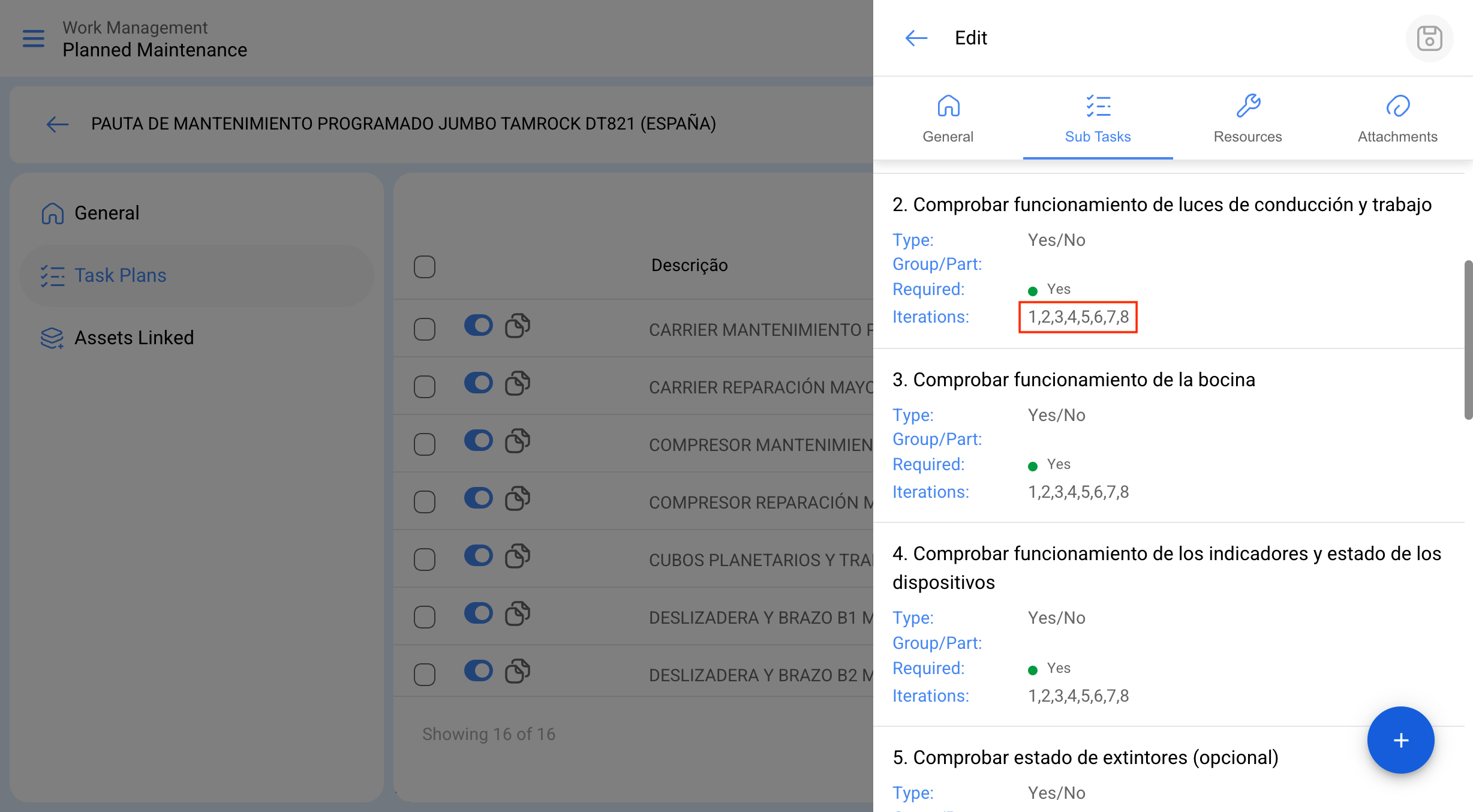
Task: Check the COMPRESOR REPARACIÓN row checkbox
Action: [x=425, y=501]
